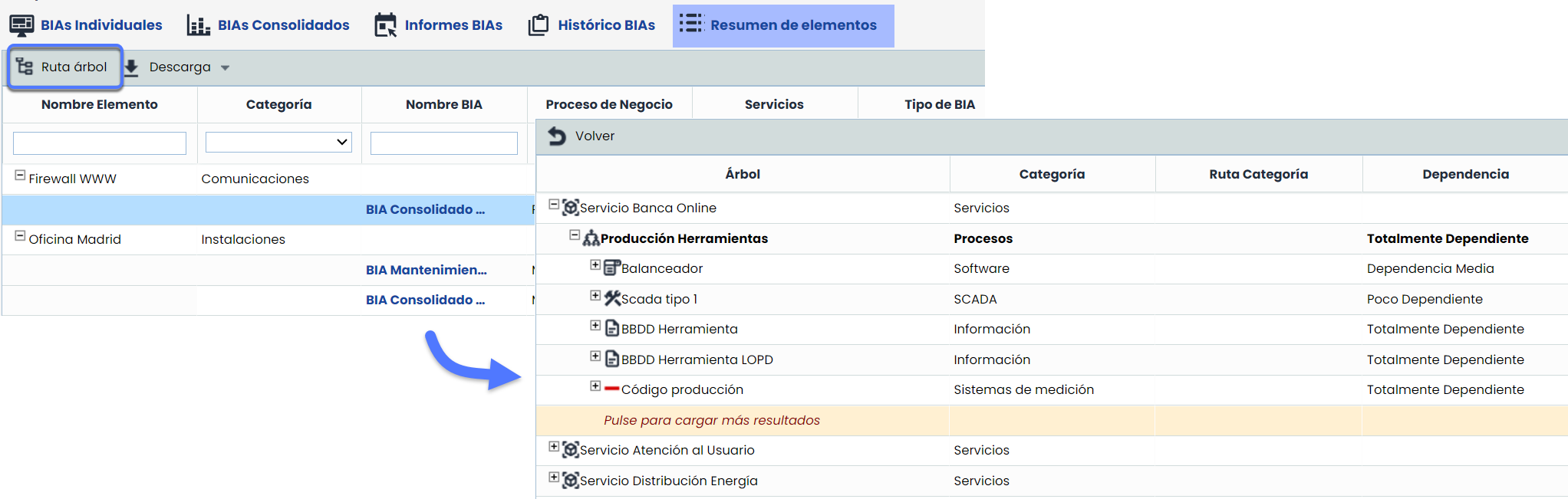Switch to Resumen de elementos tab

[782, 25]
